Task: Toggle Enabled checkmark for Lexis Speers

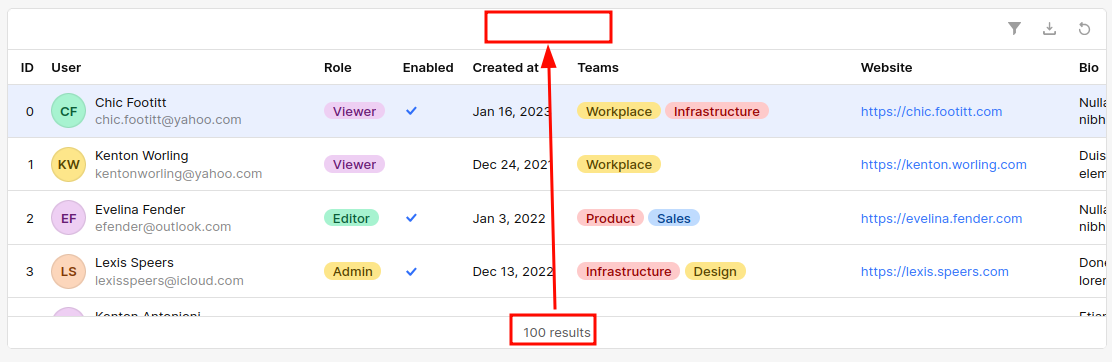Action: [411, 271]
